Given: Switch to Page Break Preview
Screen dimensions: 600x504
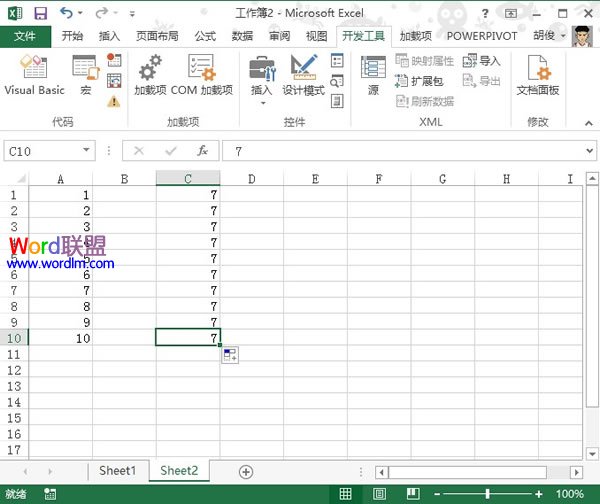Looking at the screenshot, I should [413, 494].
